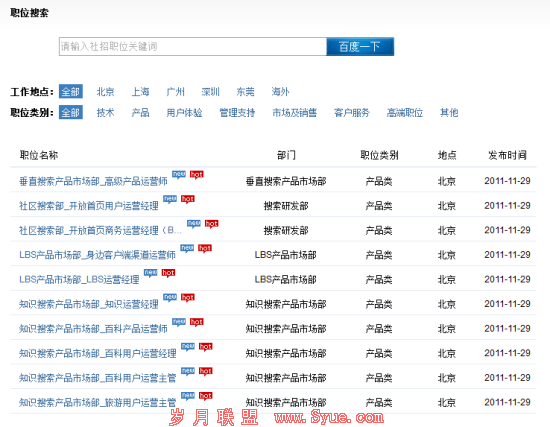Viewport: 550px width, 427px height.
Task: Click the job keyword search input field
Action: point(193,46)
